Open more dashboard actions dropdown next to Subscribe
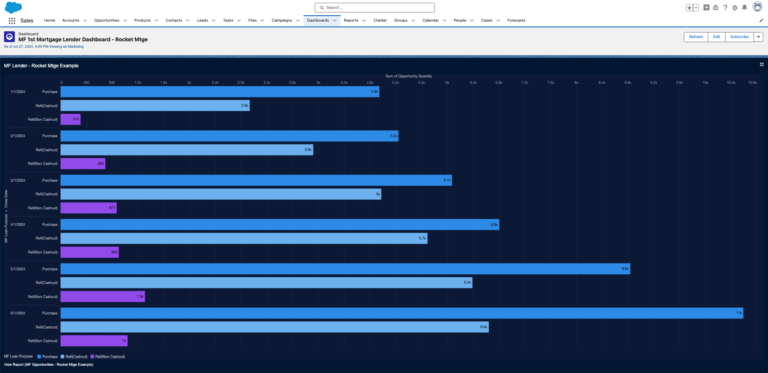This screenshot has width=768, height=373. (758, 37)
